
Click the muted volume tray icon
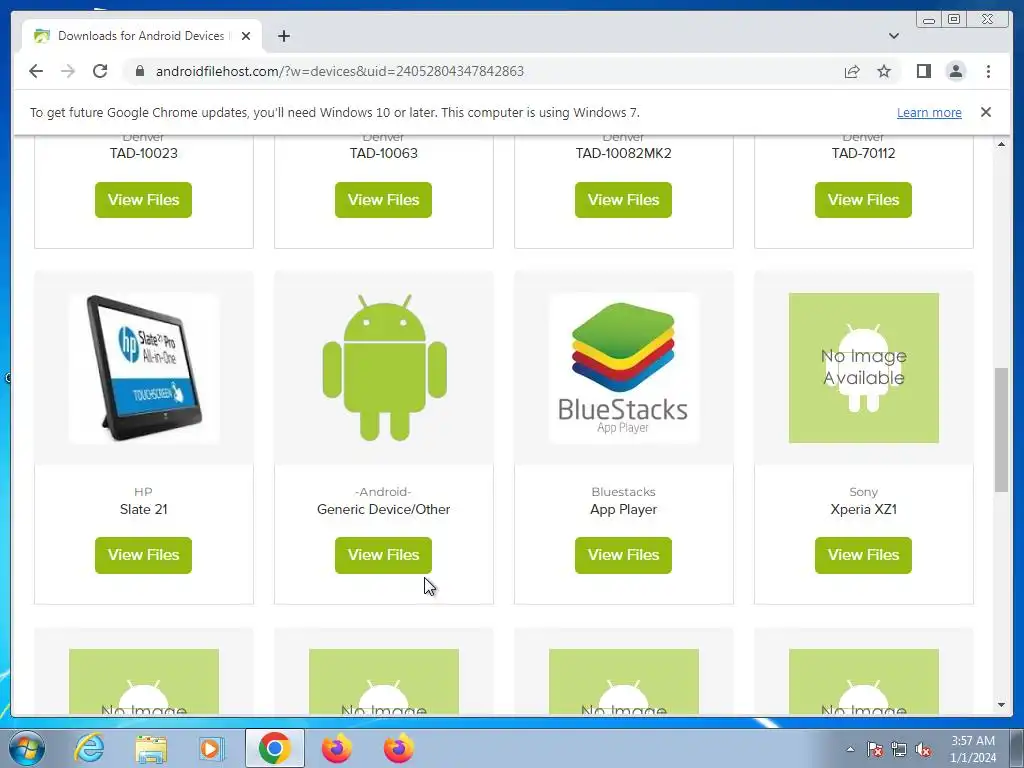(x=923, y=749)
